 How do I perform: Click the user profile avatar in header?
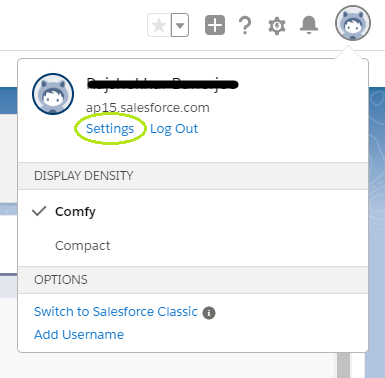(353, 23)
